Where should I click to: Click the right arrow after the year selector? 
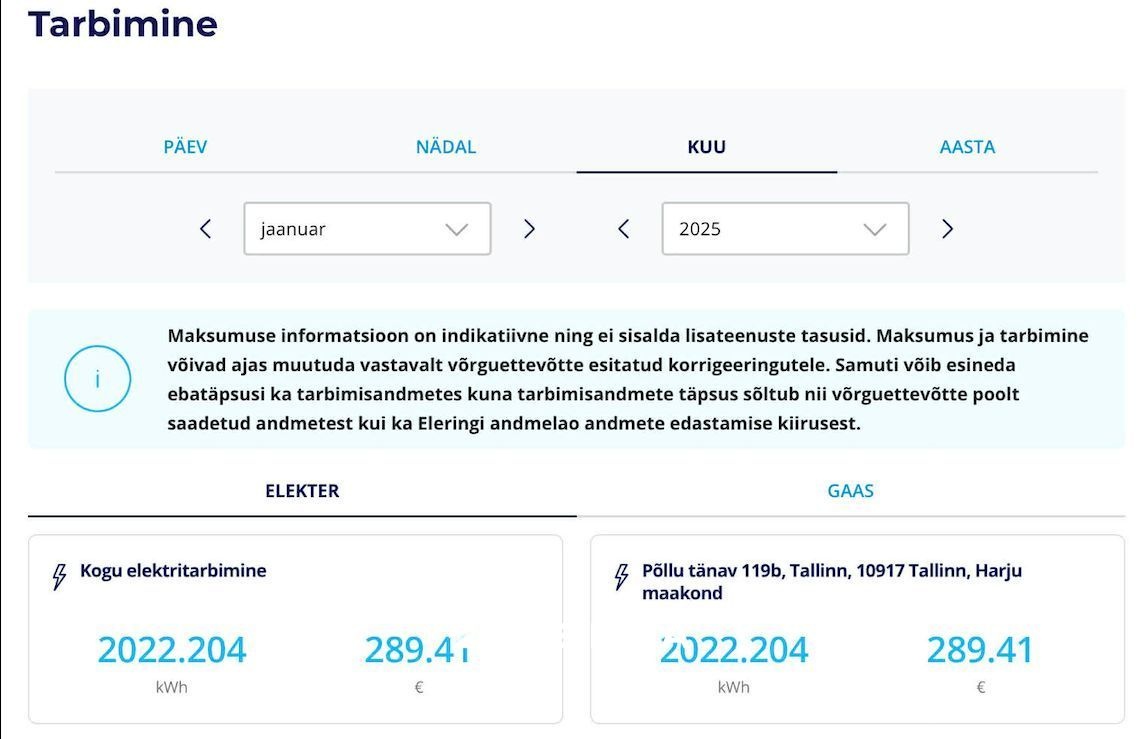pyautogui.click(x=946, y=229)
